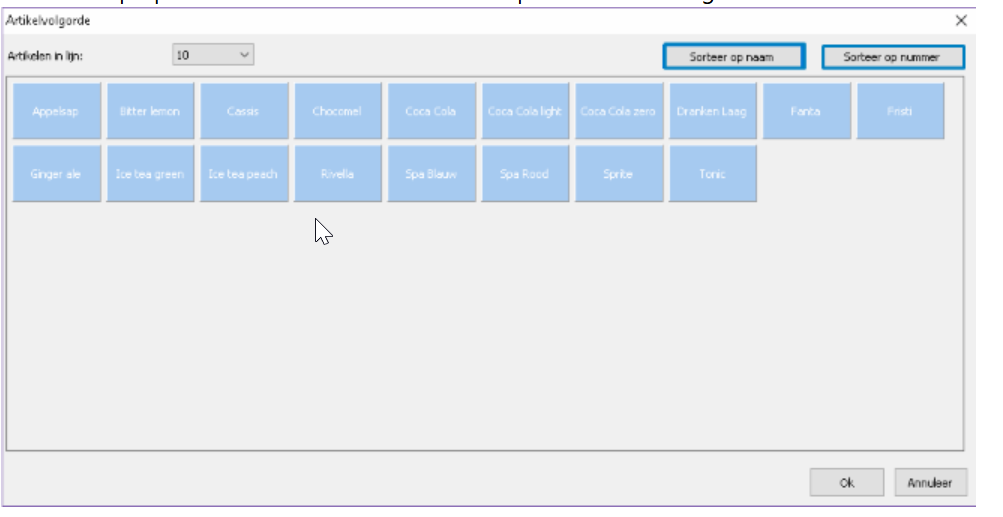The width and height of the screenshot is (1003, 517).
Task: Select the Ginger ale tile
Action: pos(57,173)
